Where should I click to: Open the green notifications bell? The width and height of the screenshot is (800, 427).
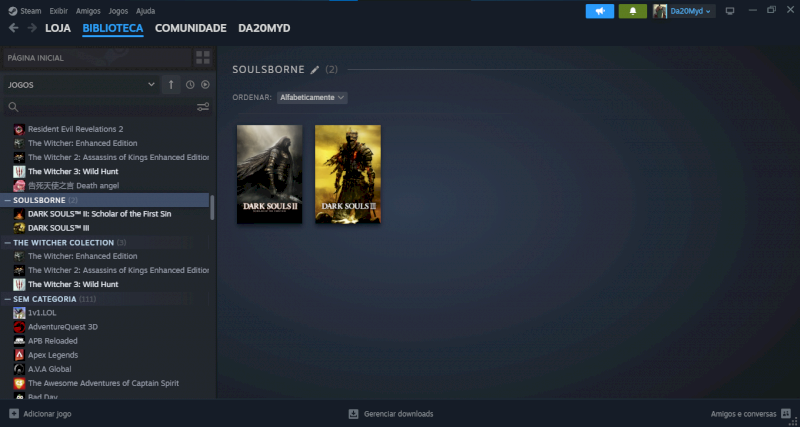tap(633, 11)
